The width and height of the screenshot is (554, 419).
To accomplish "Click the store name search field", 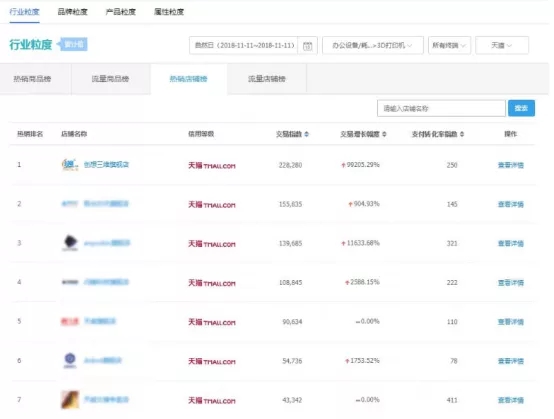I will click(x=441, y=108).
